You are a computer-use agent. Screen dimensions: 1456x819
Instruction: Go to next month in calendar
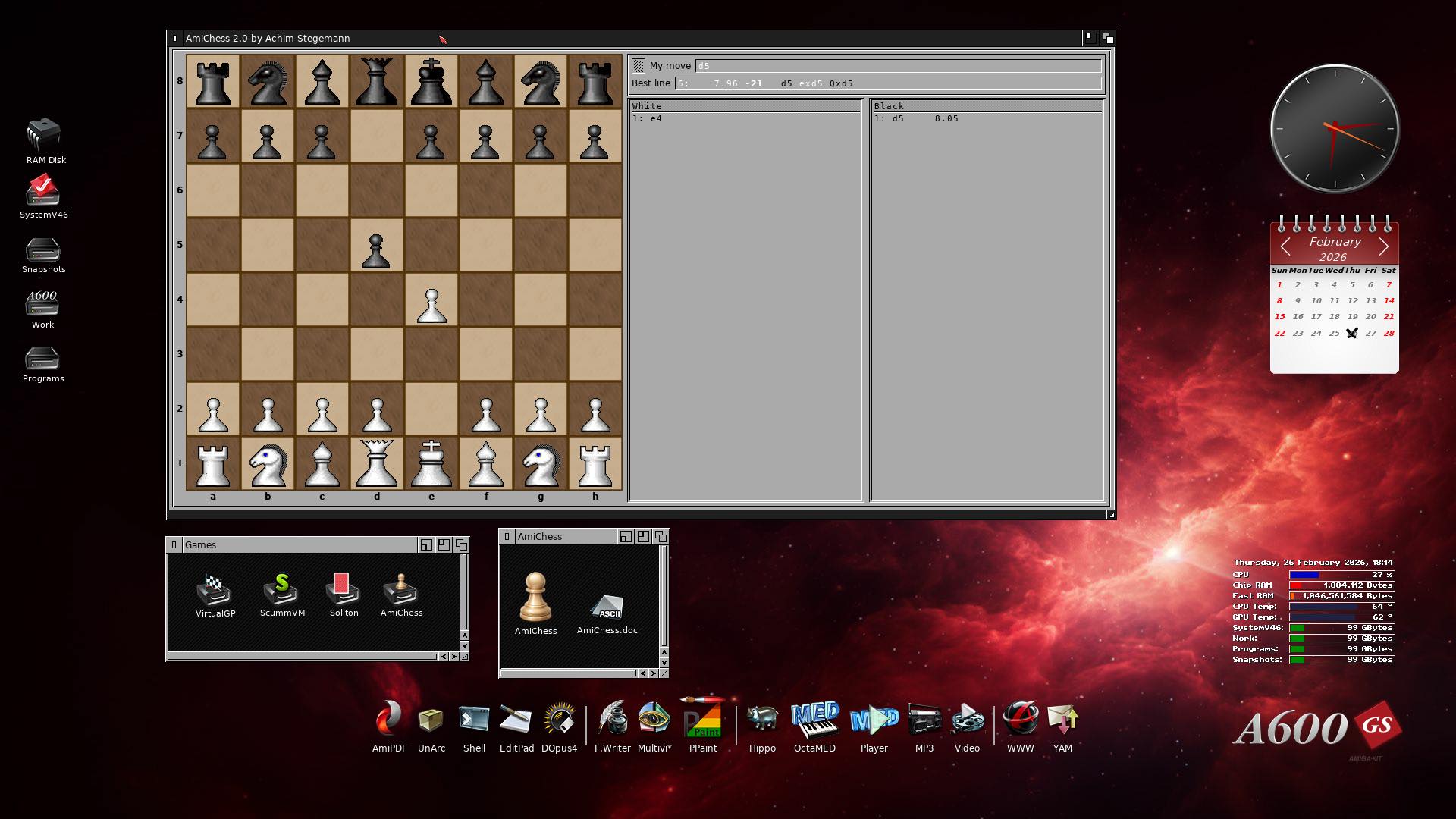click(x=1384, y=246)
